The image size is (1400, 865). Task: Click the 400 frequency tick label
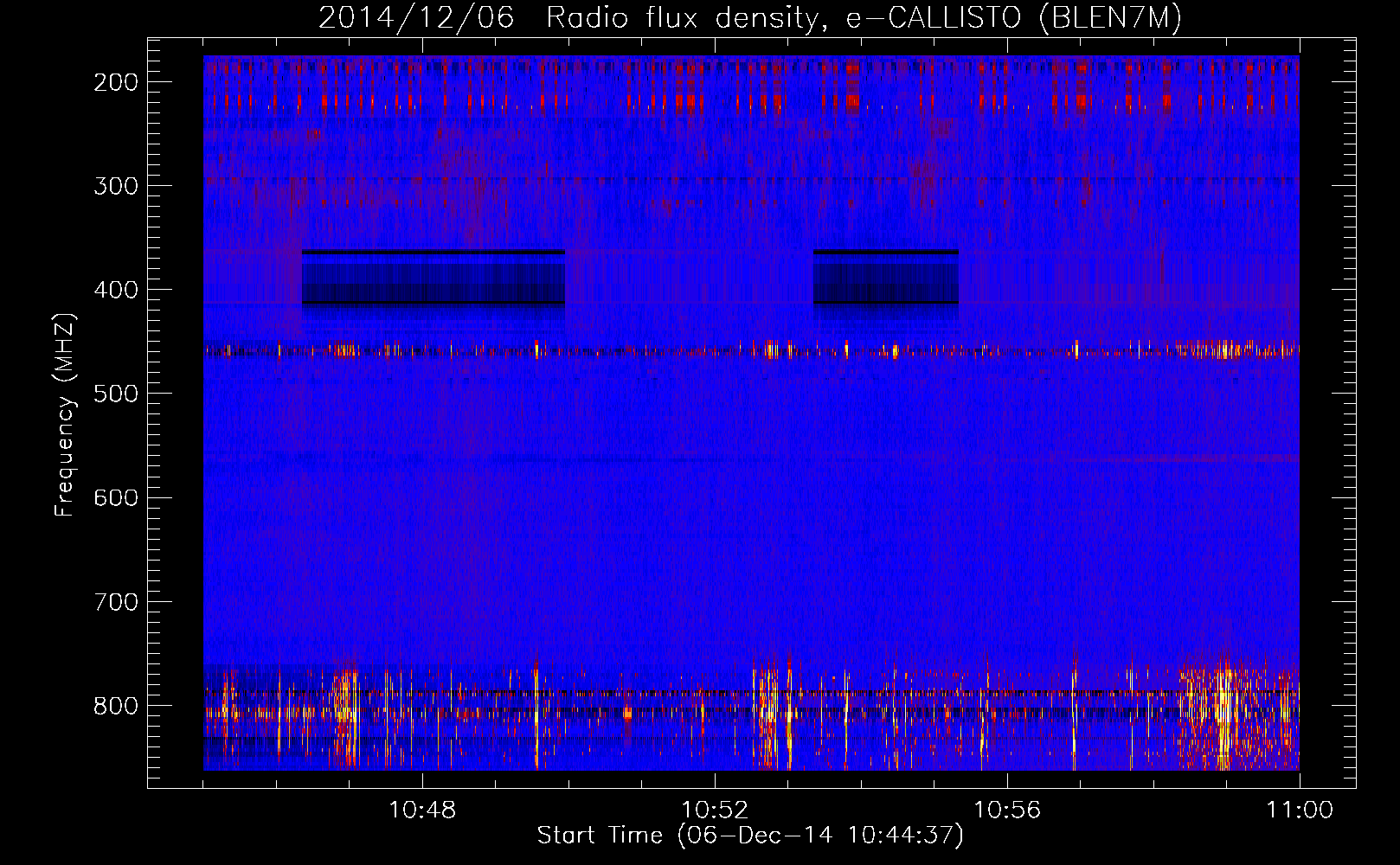click(x=116, y=290)
